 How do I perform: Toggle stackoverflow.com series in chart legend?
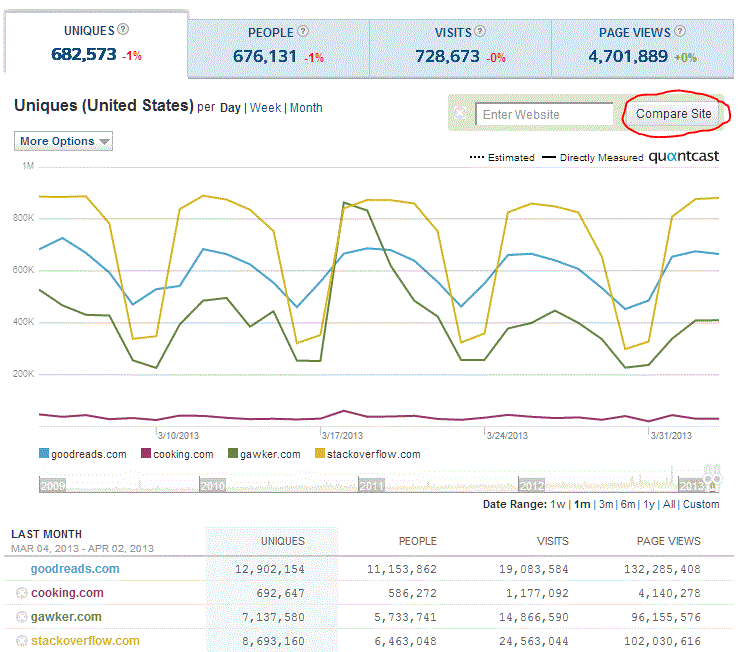(321, 454)
